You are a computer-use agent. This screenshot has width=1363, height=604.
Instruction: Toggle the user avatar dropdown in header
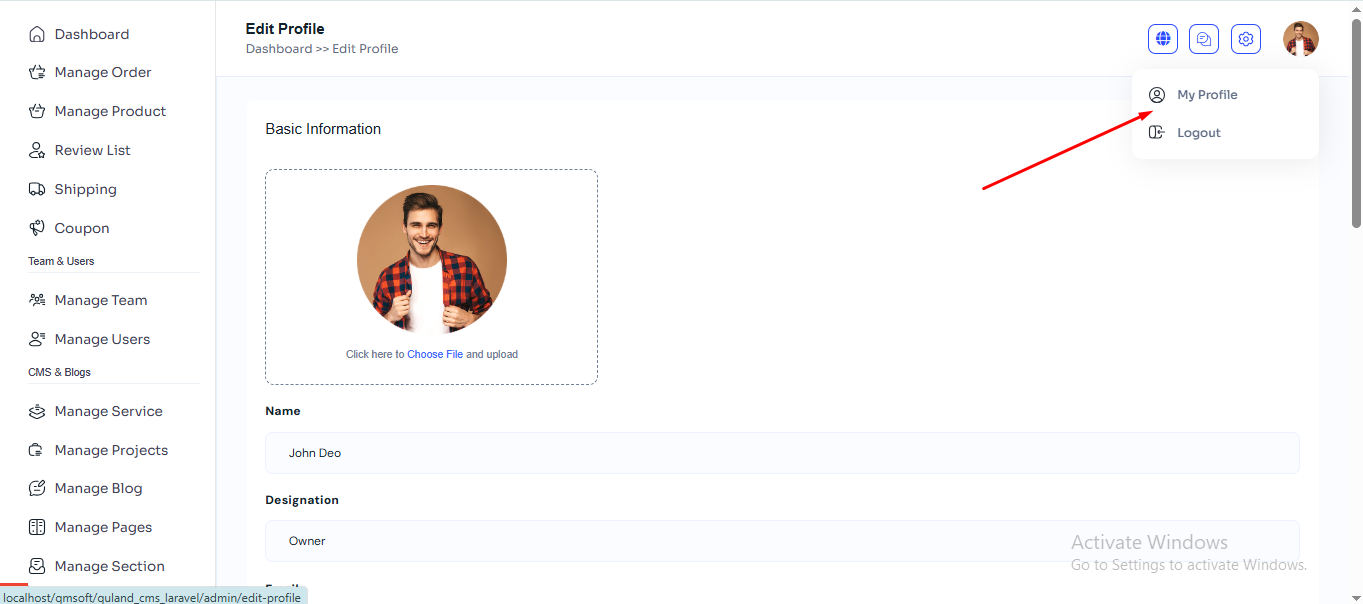point(1301,39)
